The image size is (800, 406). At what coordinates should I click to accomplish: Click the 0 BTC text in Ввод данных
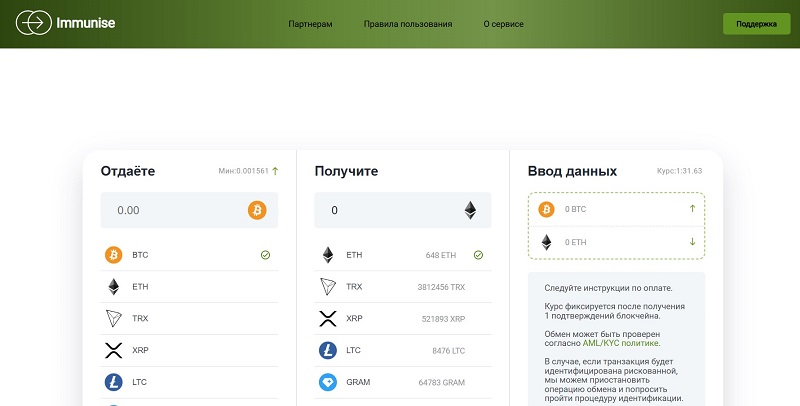point(576,209)
